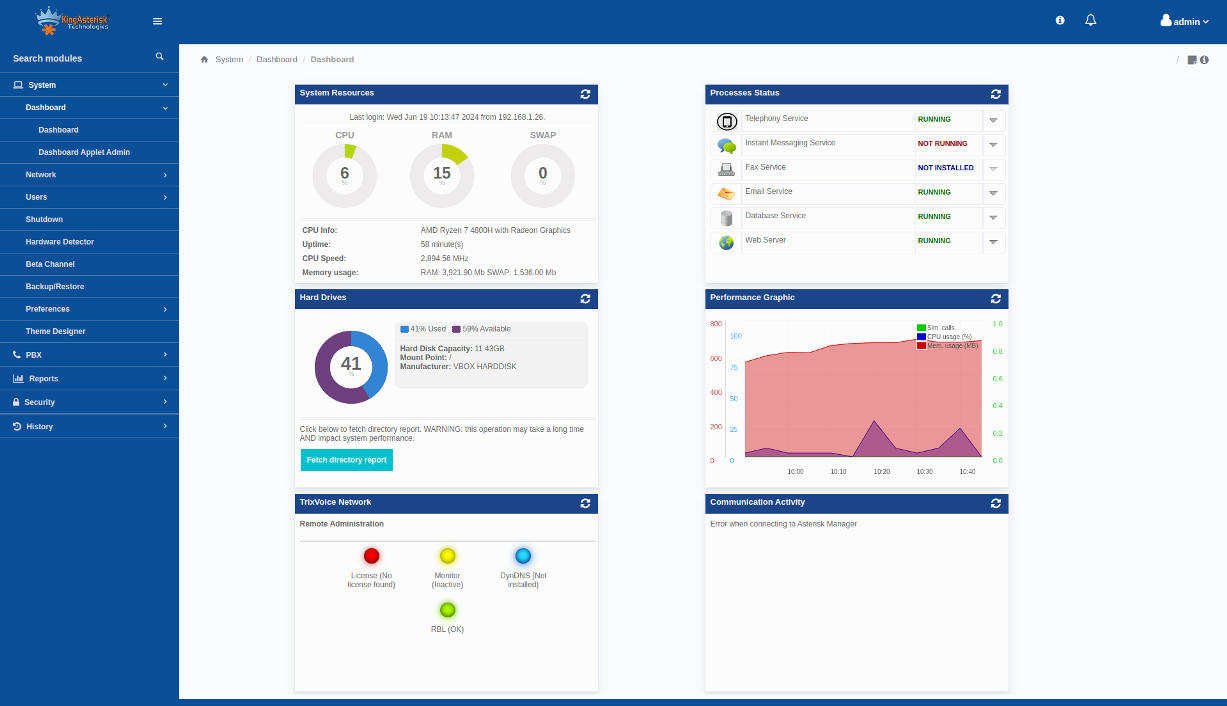The height and width of the screenshot is (706, 1227).
Task: Open Telephony Service options dropdown
Action: tap(993, 120)
